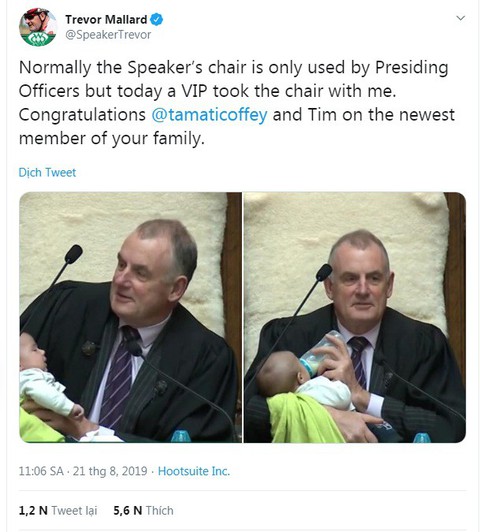480x532 pixels.
Task: Open the Trevor Mallard display name
Action: (x=106, y=19)
